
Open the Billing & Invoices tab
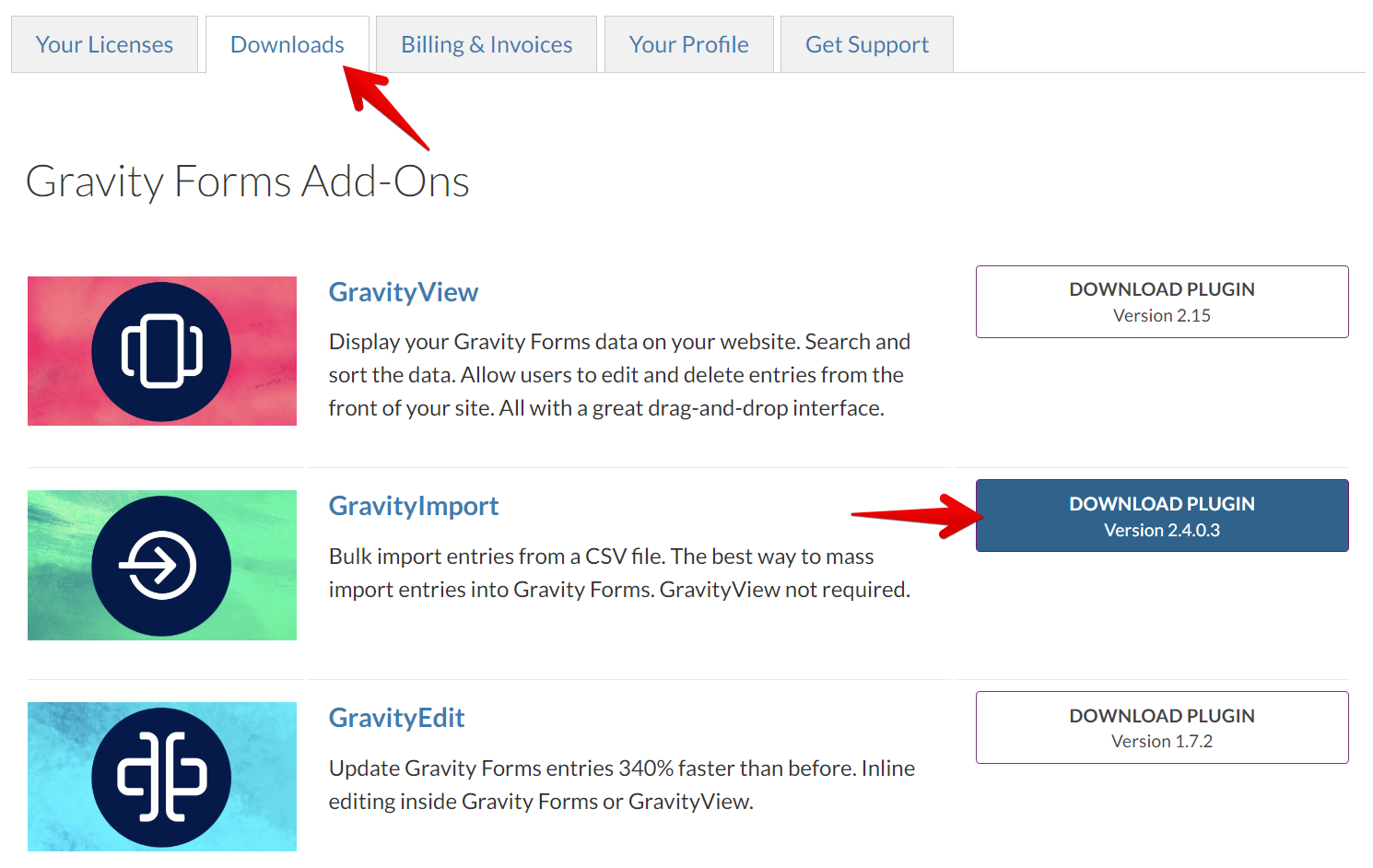tap(487, 44)
